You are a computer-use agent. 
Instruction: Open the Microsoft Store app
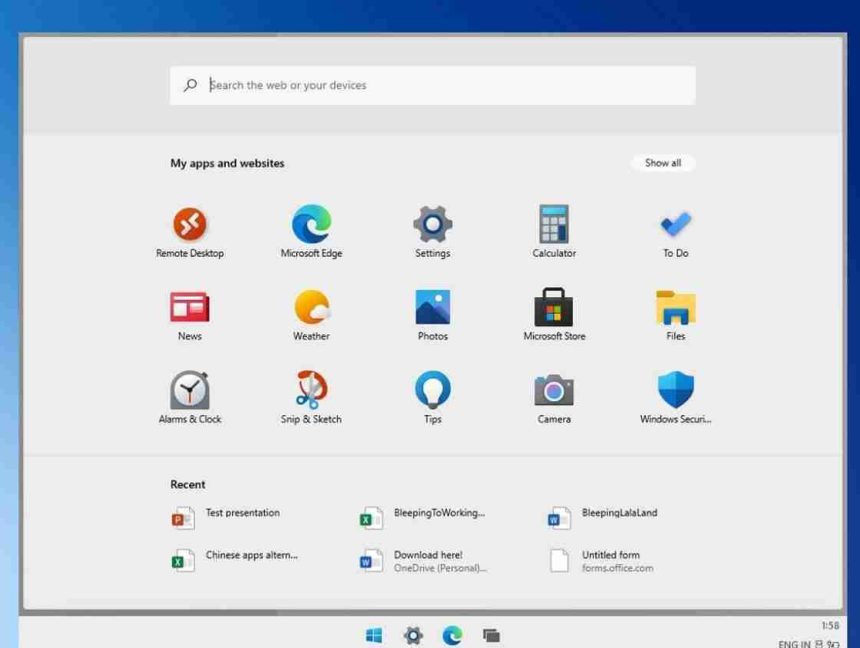554,315
